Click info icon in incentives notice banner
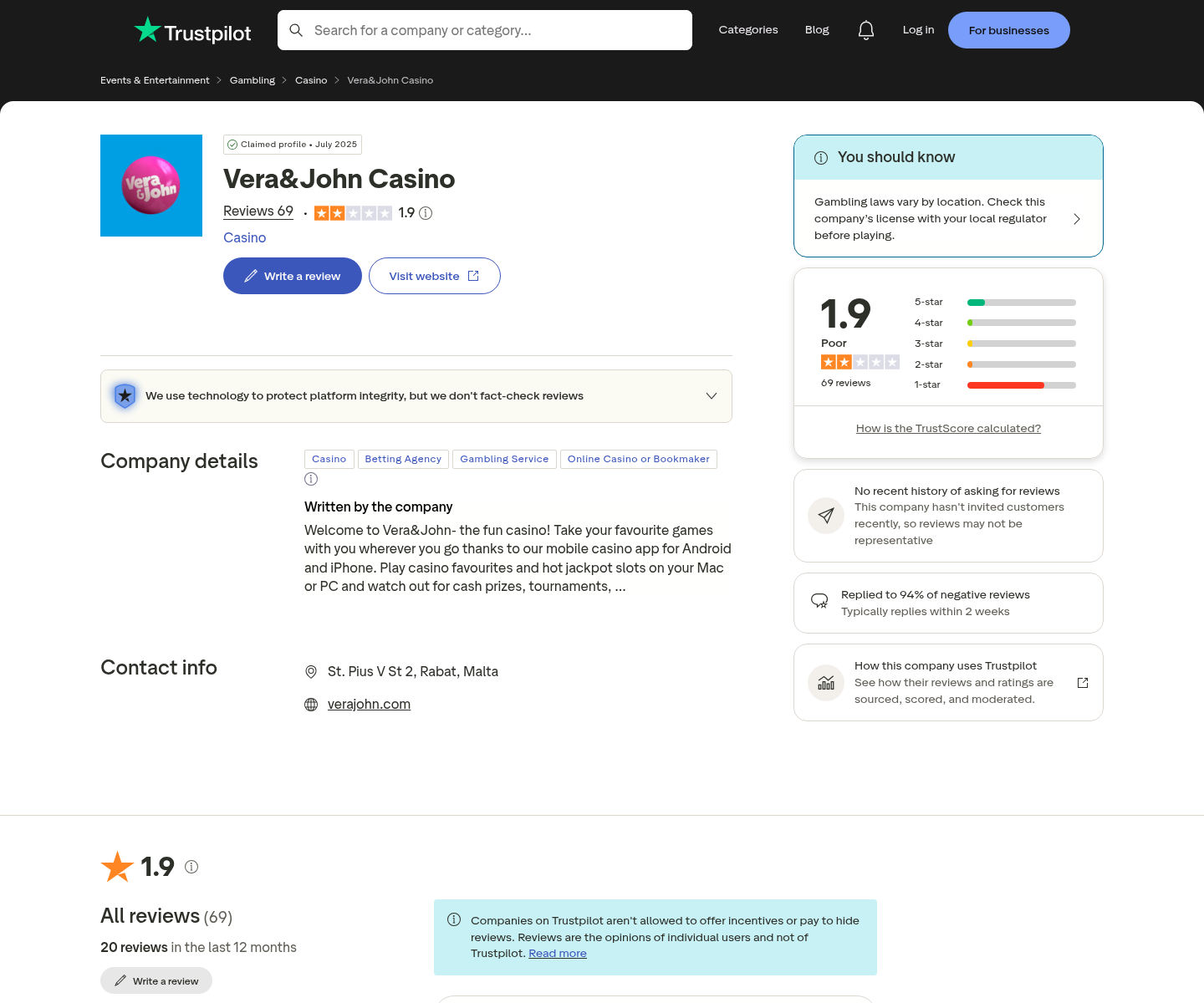 click(454, 919)
